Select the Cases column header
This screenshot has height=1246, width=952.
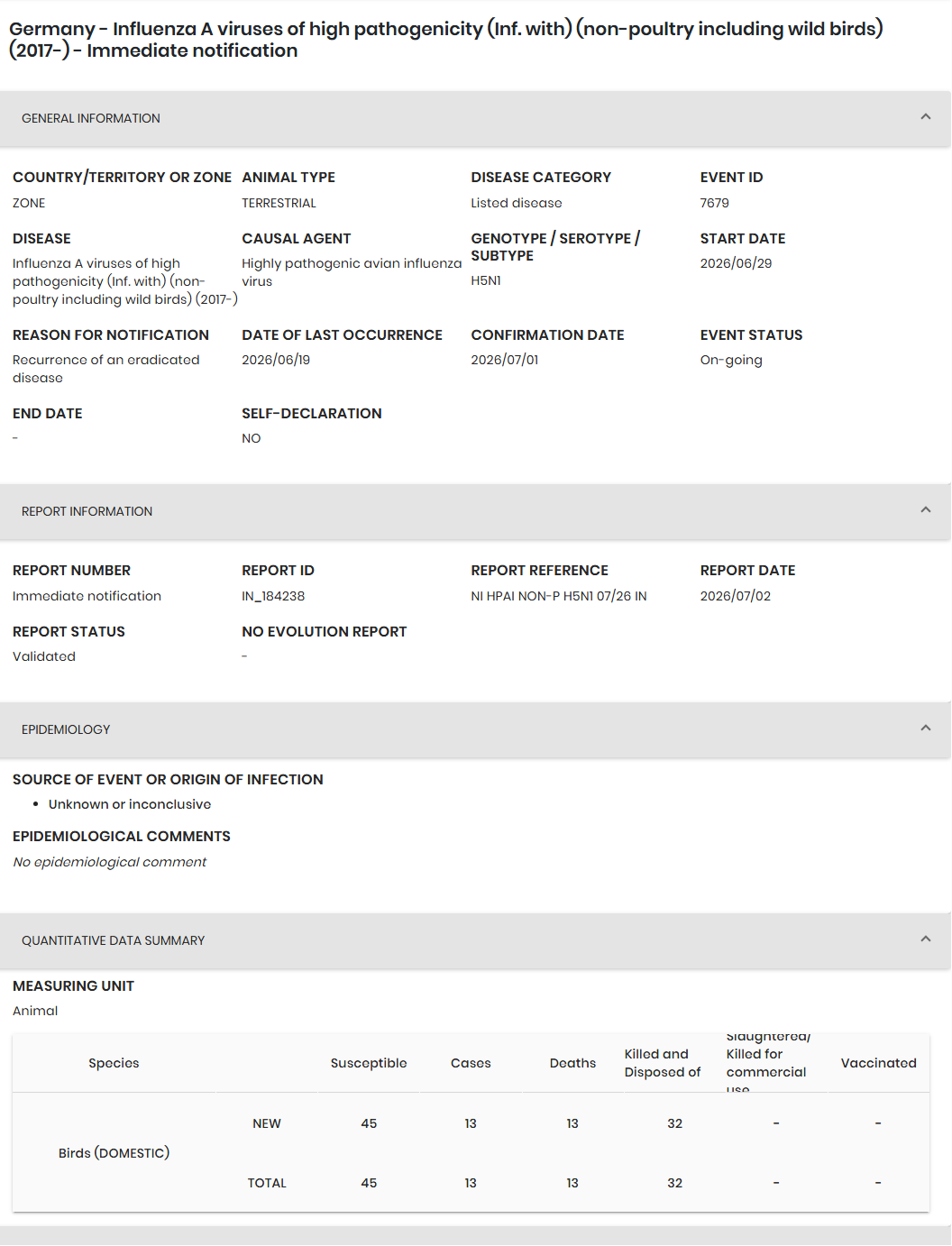pyautogui.click(x=471, y=1063)
